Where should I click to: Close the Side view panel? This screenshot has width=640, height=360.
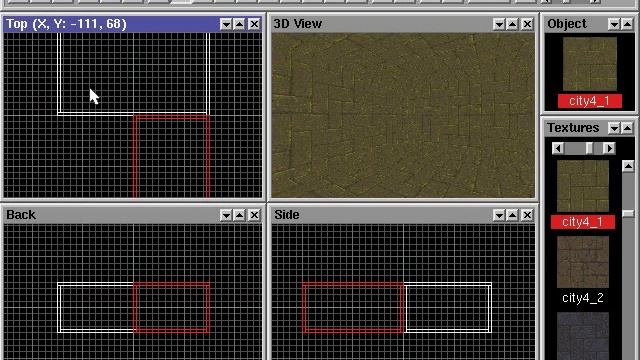527,215
